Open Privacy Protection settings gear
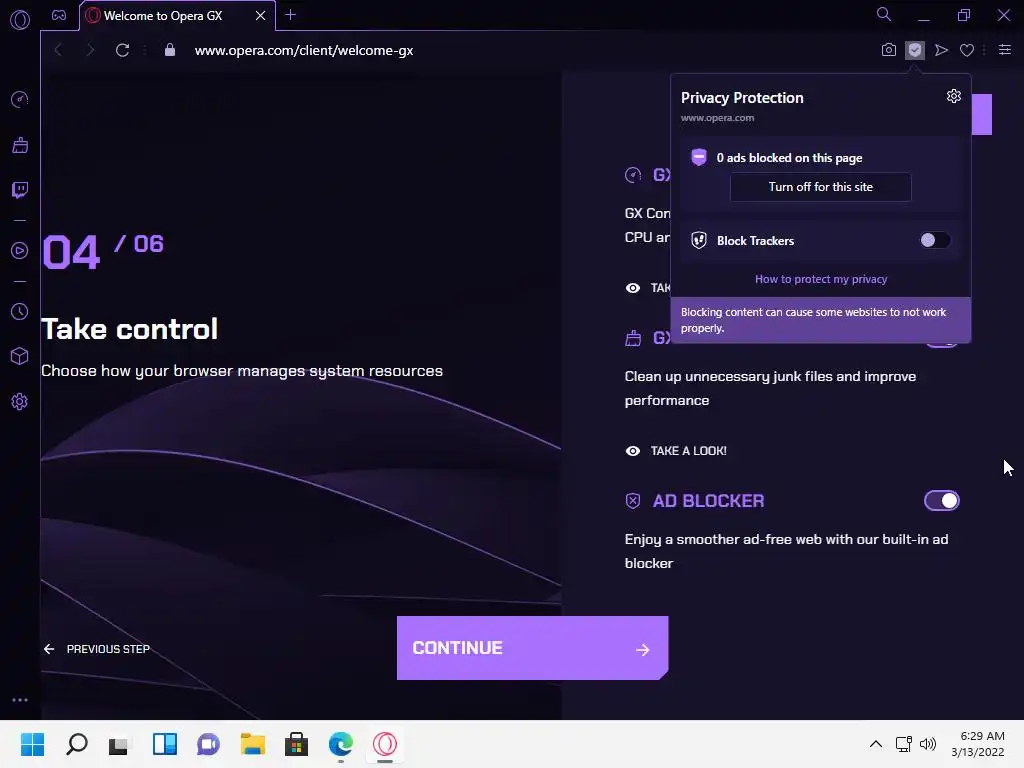Image resolution: width=1024 pixels, height=768 pixels. pos(954,96)
